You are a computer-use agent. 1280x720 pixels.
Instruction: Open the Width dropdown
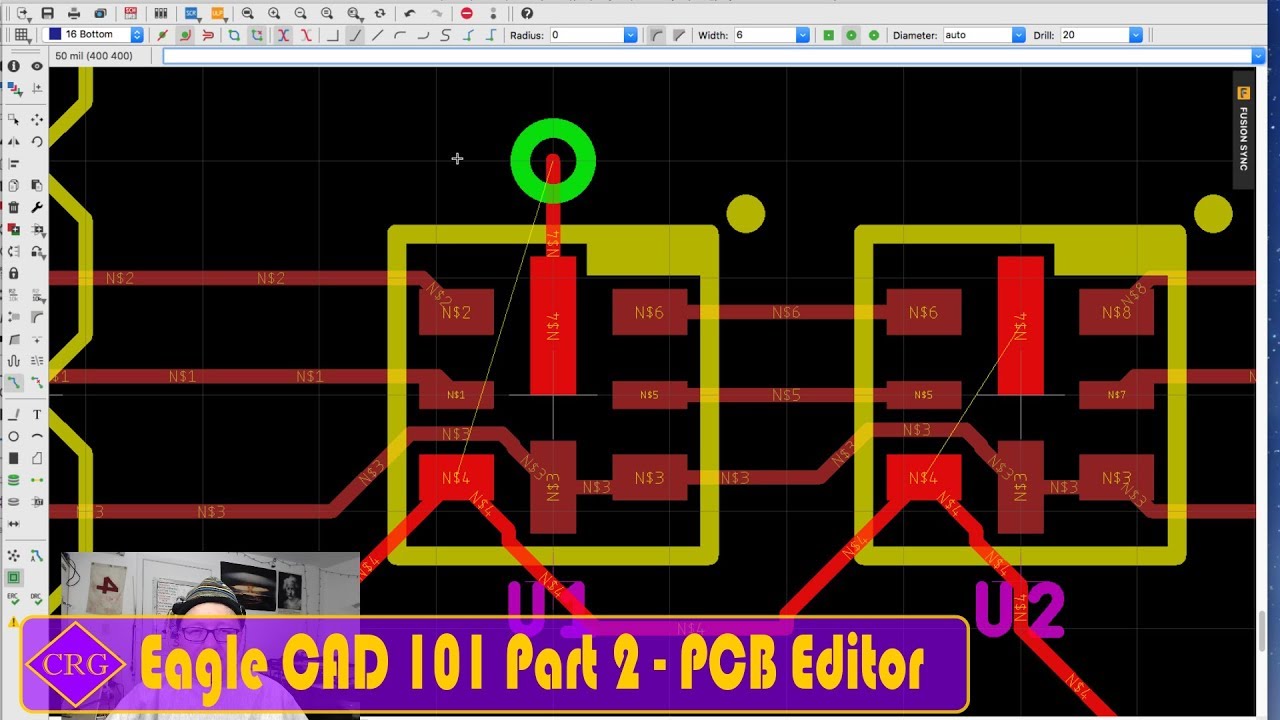coord(802,35)
